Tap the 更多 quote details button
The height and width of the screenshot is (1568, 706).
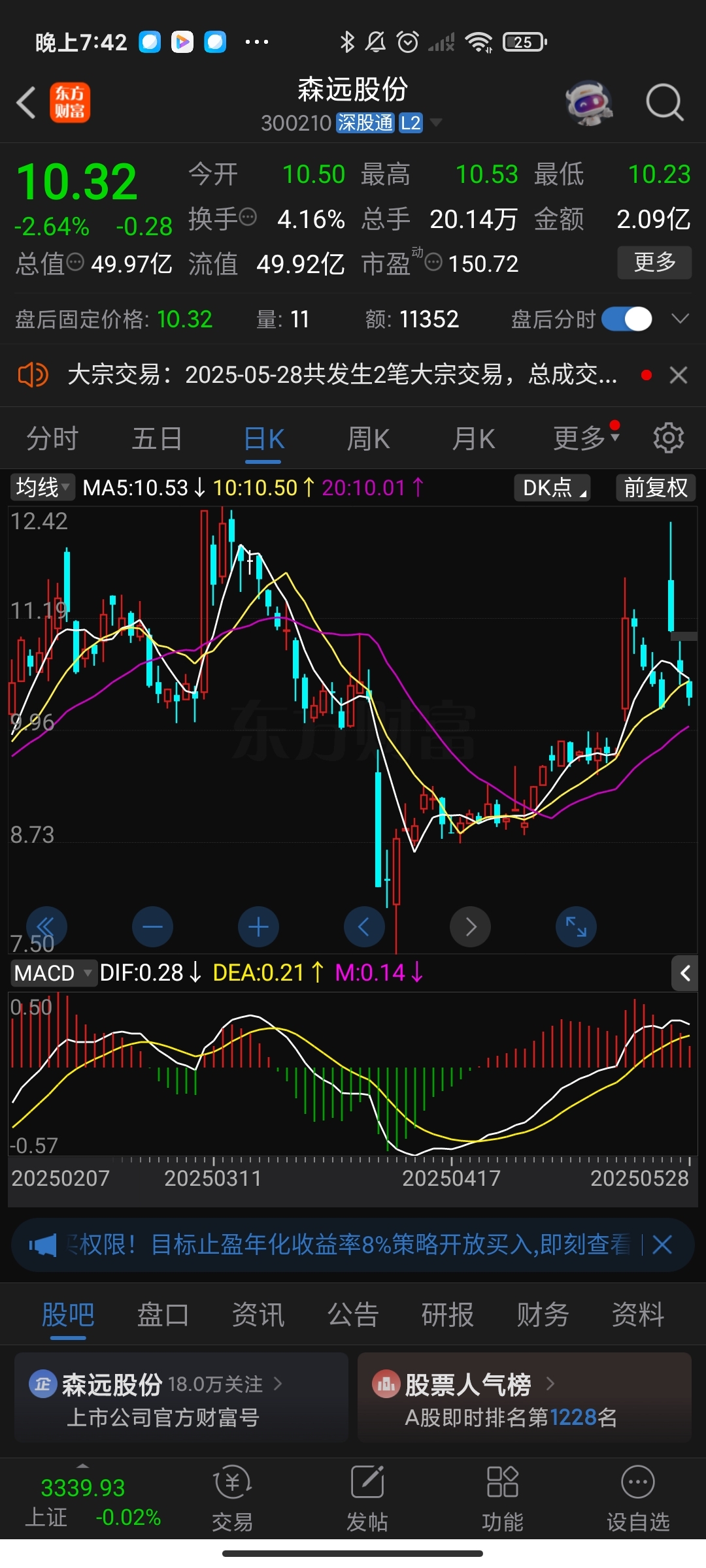654,263
